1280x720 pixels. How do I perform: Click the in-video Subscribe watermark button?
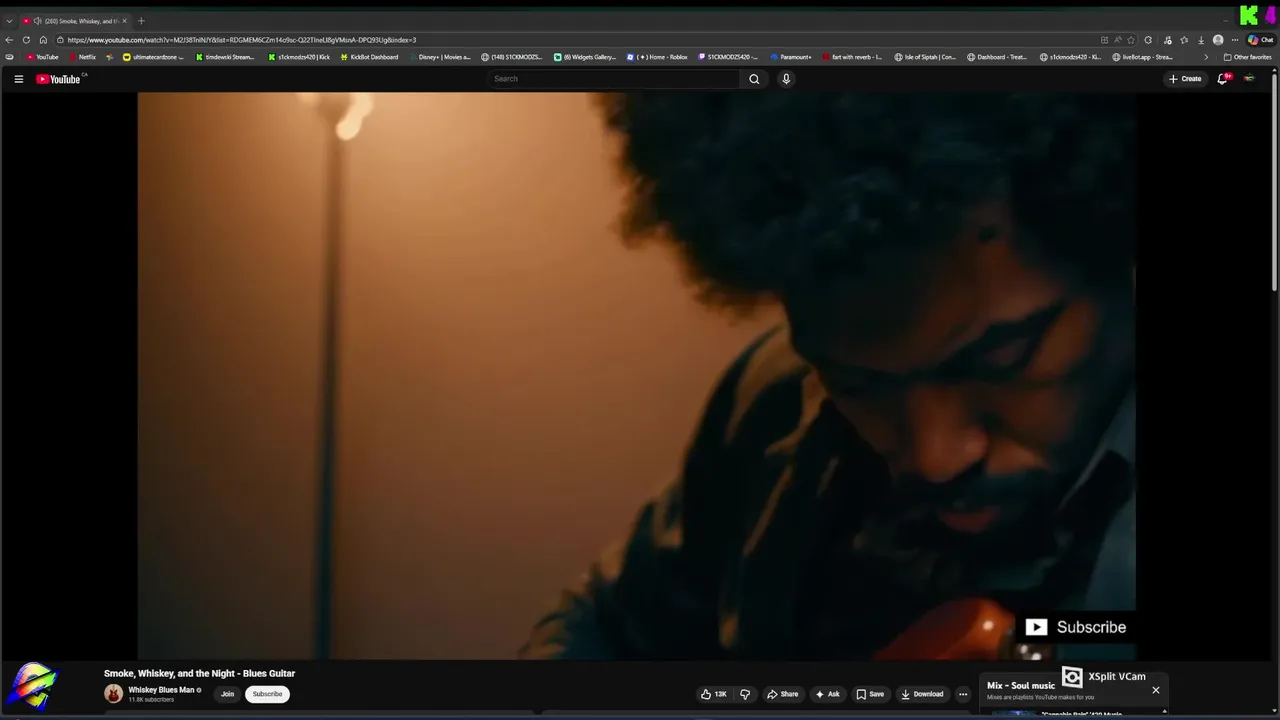coord(1076,627)
